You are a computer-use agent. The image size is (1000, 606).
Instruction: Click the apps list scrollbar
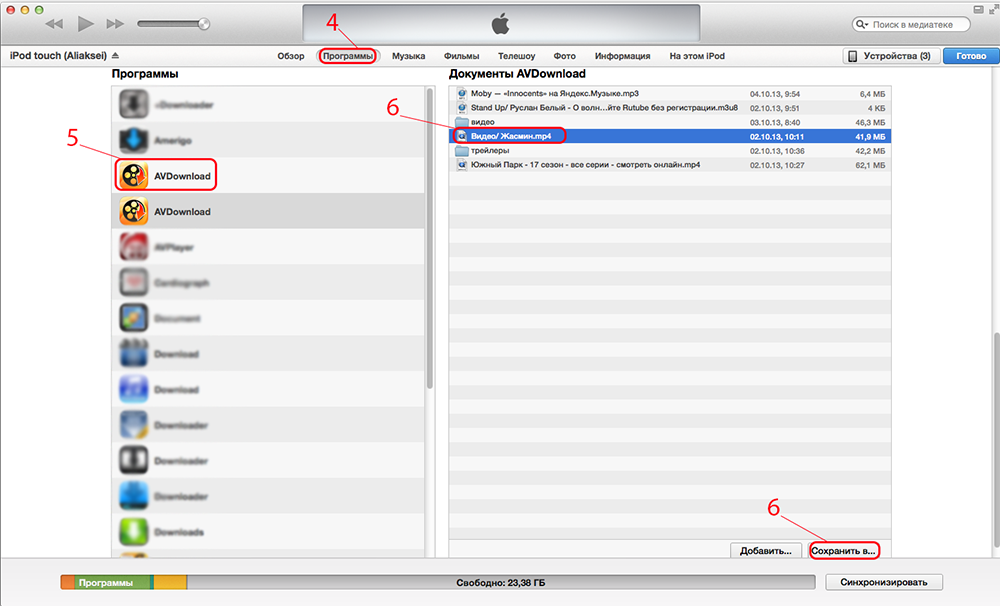[430, 239]
